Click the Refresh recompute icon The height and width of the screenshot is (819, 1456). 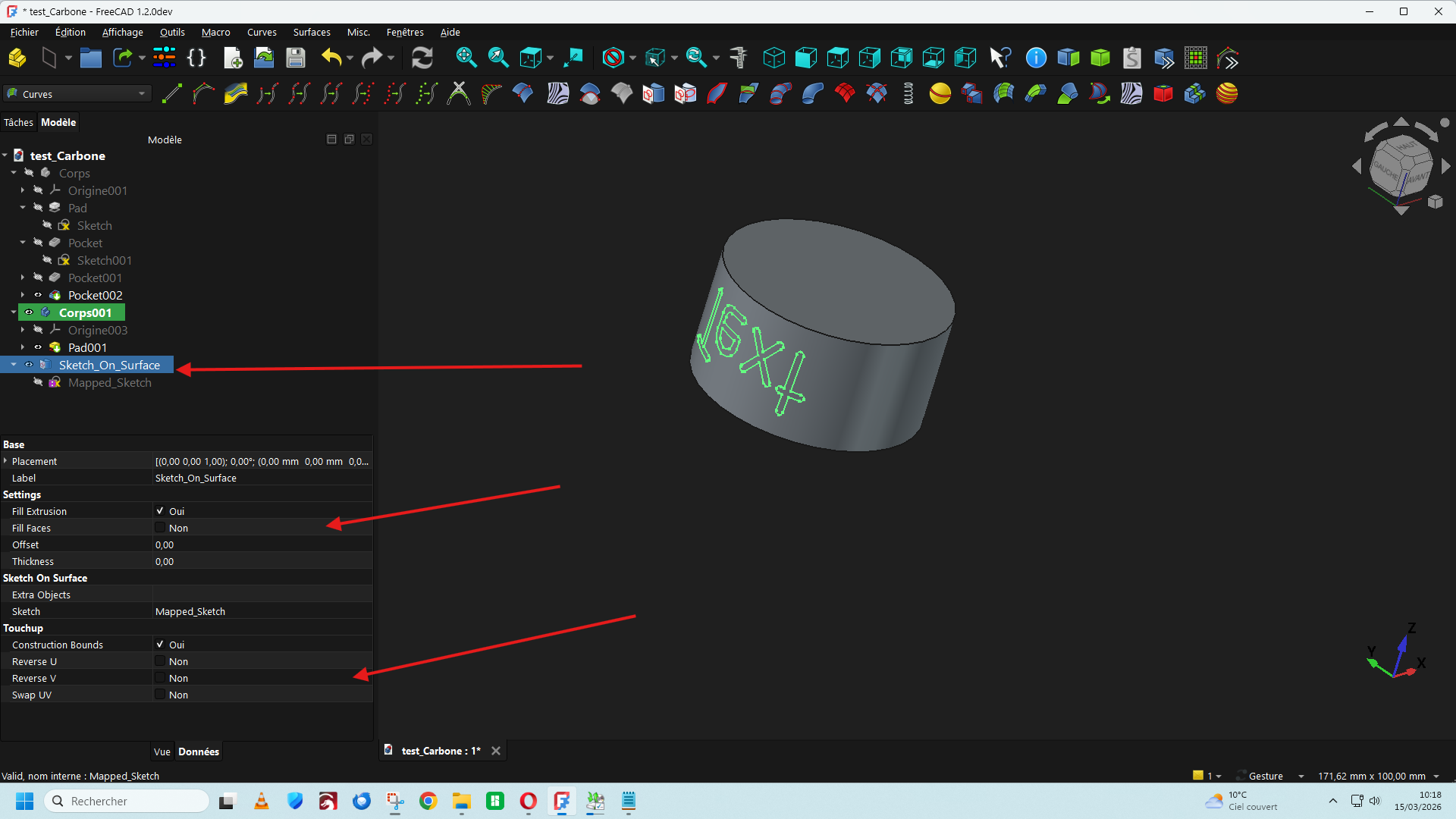pyautogui.click(x=422, y=58)
